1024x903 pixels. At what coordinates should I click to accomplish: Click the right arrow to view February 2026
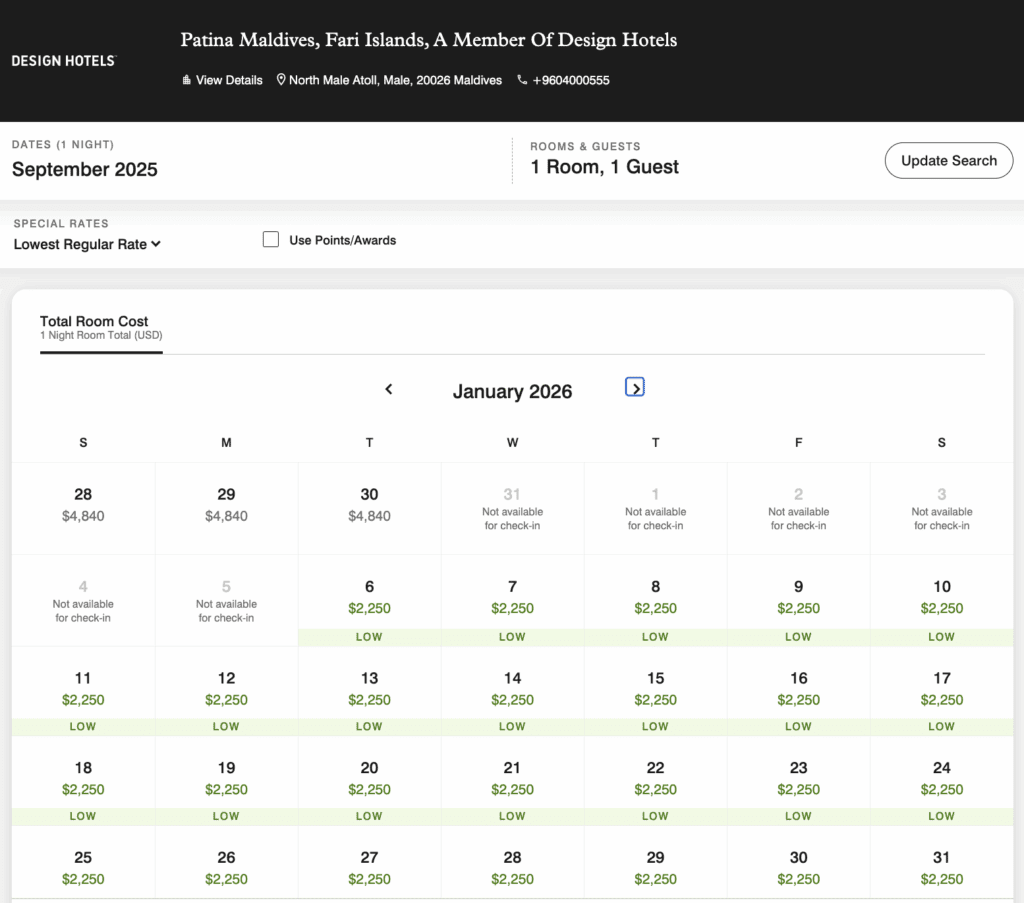(634, 386)
